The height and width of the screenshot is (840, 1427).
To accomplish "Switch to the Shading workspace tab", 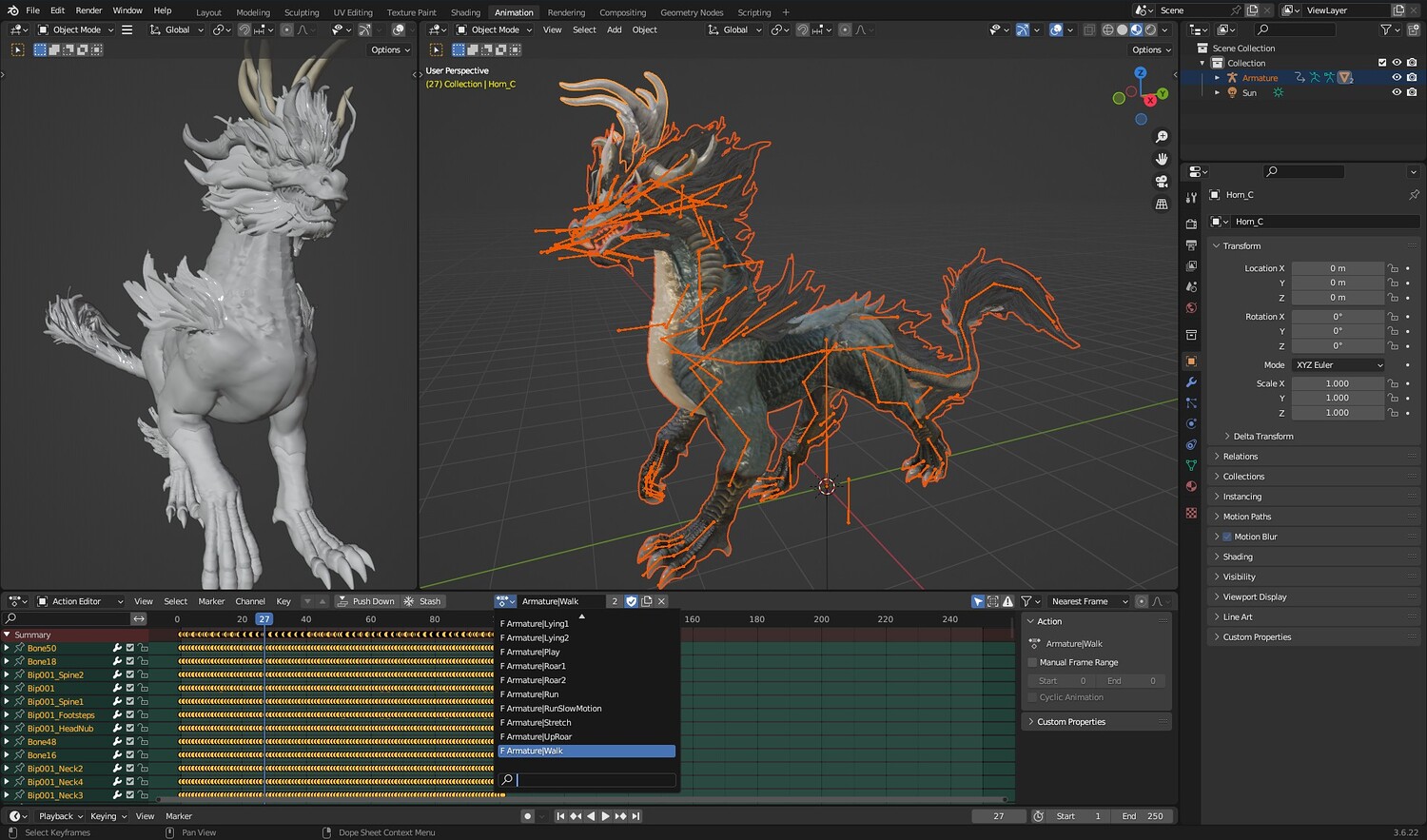I will click(x=465, y=12).
